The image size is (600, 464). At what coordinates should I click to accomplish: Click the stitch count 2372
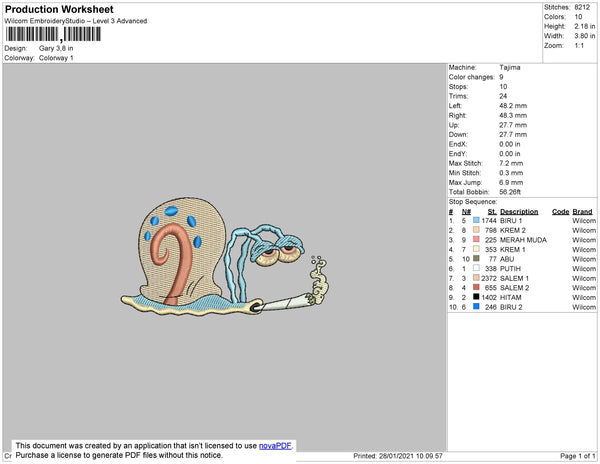point(489,278)
